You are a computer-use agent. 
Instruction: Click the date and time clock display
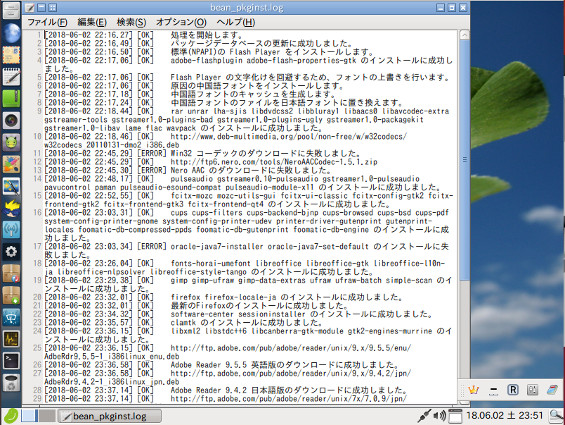[504, 416]
